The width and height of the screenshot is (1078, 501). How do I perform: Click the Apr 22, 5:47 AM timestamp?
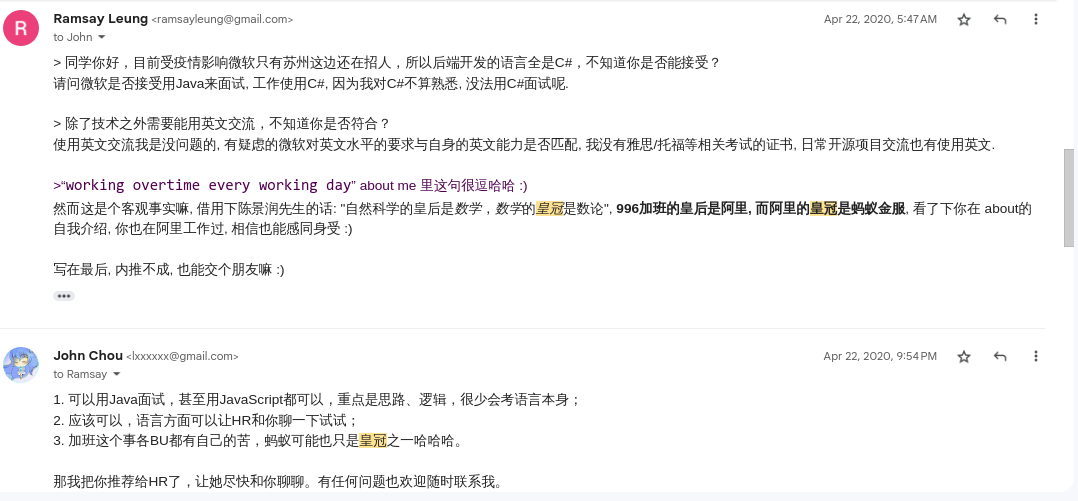pos(880,19)
